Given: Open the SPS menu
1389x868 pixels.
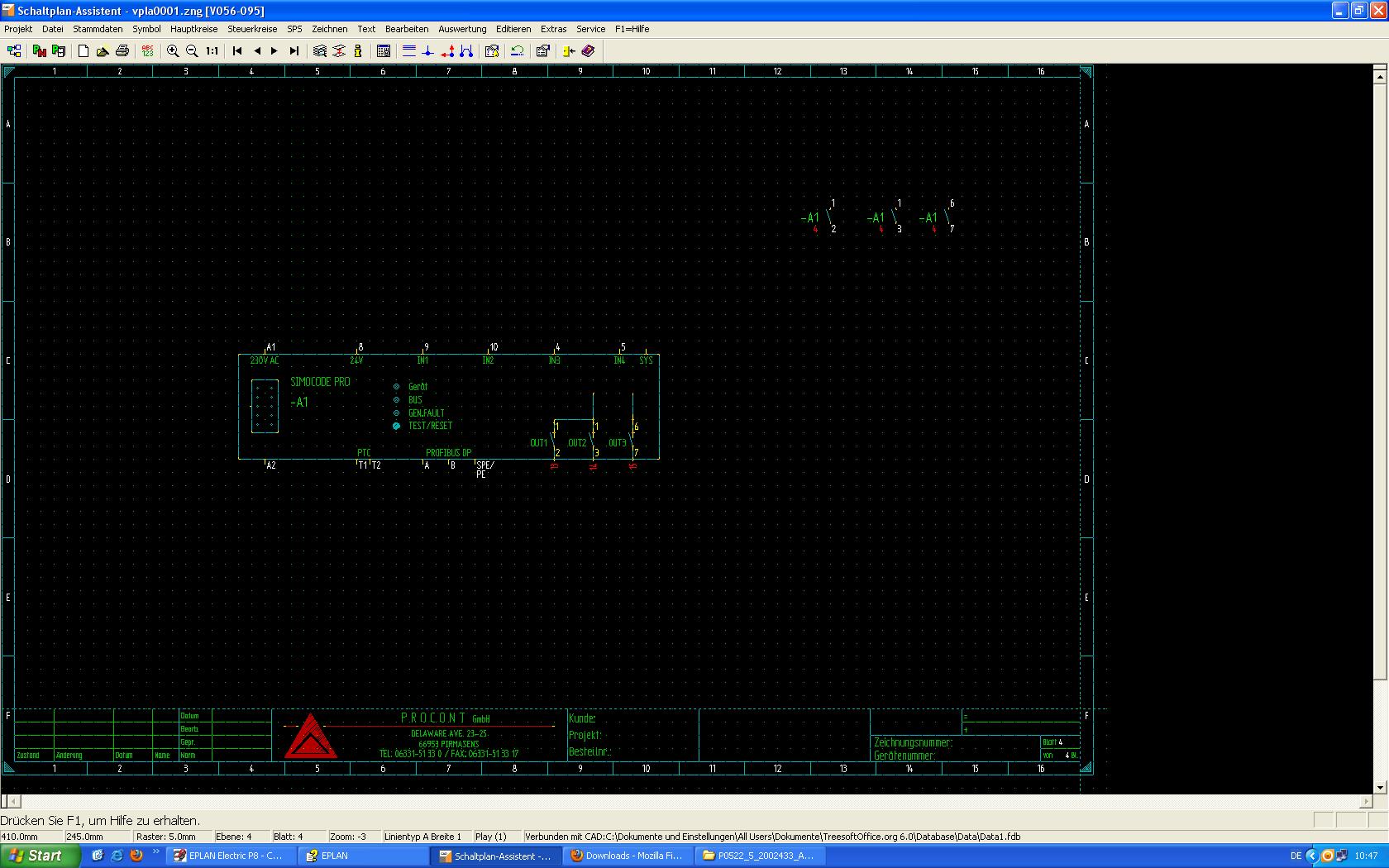Looking at the screenshot, I should 294,29.
